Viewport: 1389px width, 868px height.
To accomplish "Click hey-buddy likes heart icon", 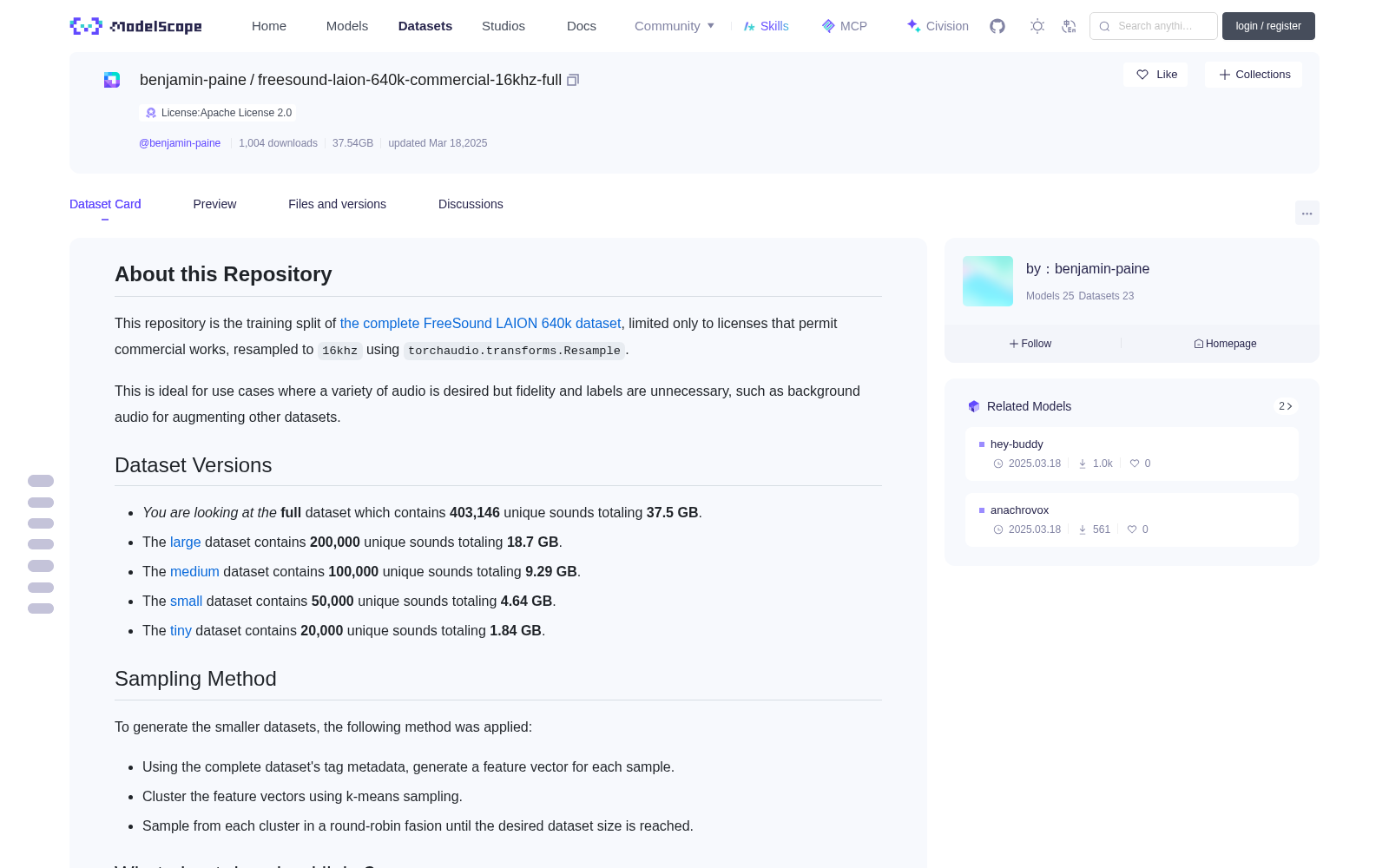I will [x=1135, y=464].
